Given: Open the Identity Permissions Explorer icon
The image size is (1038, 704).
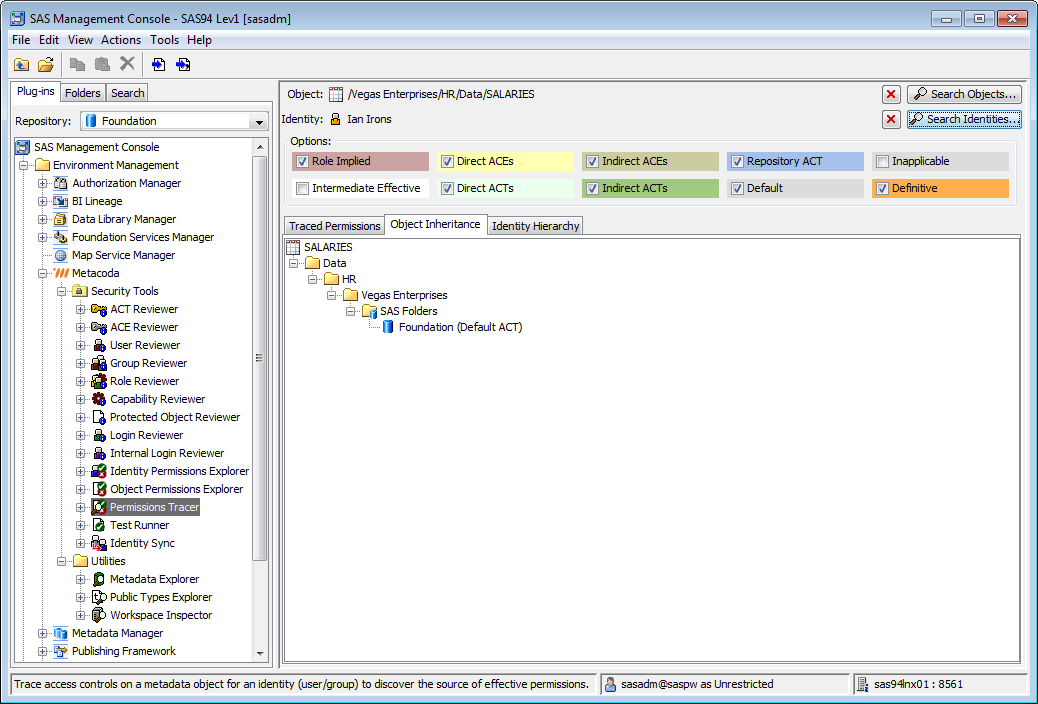Looking at the screenshot, I should 99,471.
